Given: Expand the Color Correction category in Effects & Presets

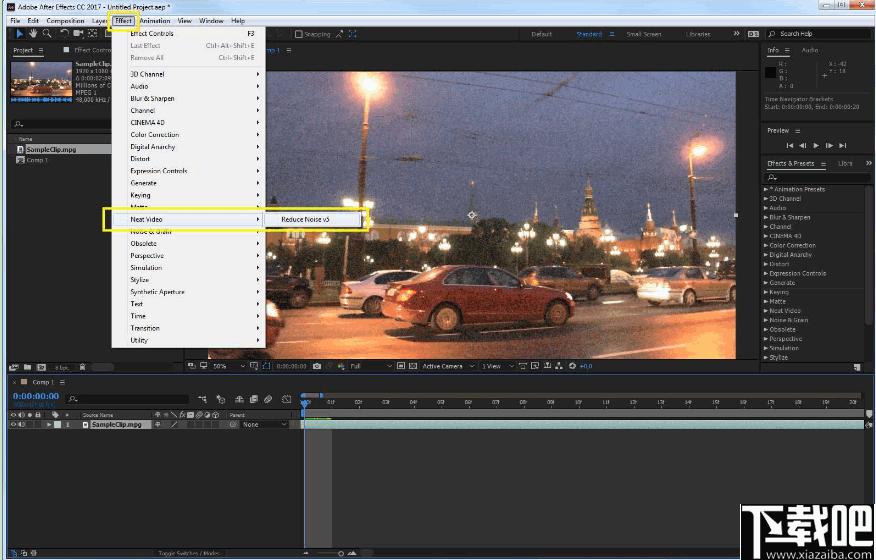Looking at the screenshot, I should click(766, 245).
